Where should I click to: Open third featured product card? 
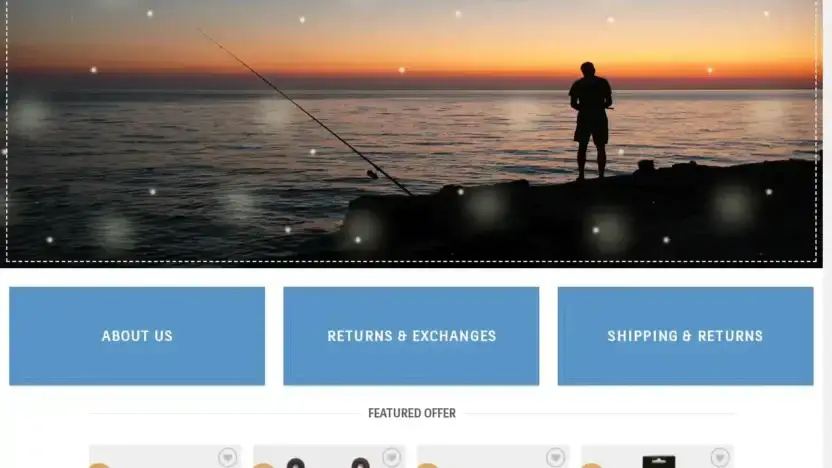point(493,456)
